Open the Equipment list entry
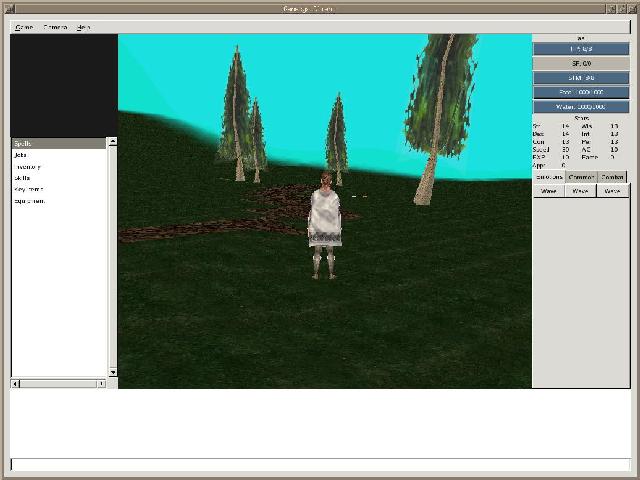The image size is (640, 480). [29, 201]
